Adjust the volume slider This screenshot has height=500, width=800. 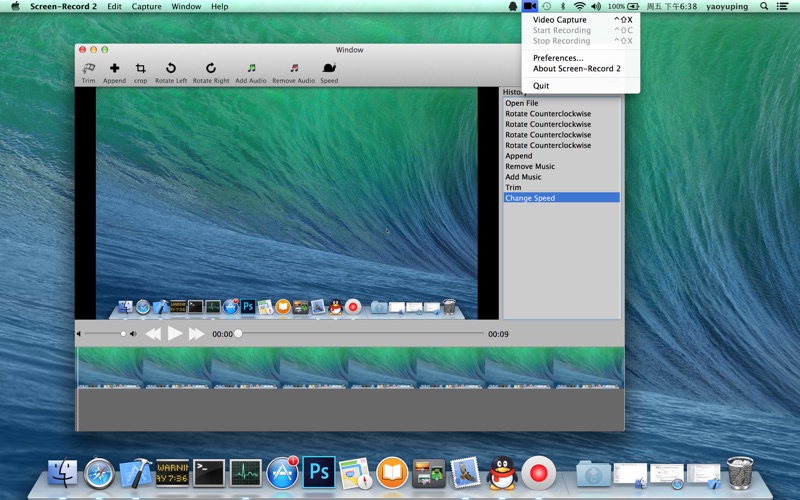(123, 334)
